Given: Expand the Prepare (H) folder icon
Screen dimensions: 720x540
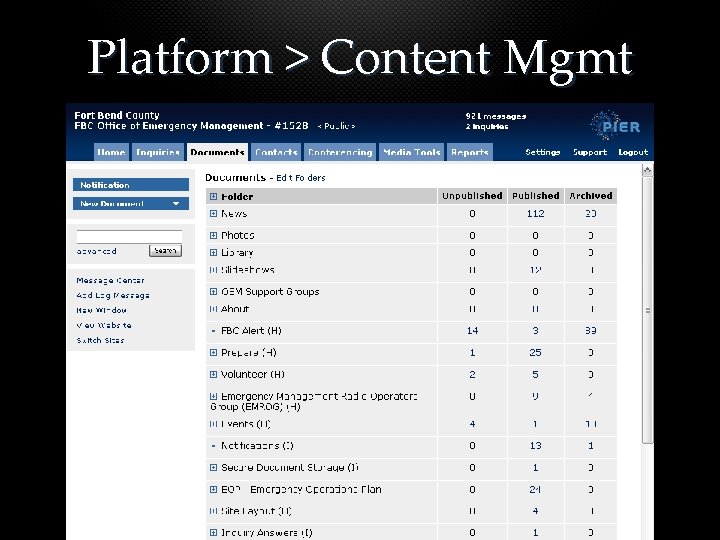Looking at the screenshot, I should [x=213, y=353].
